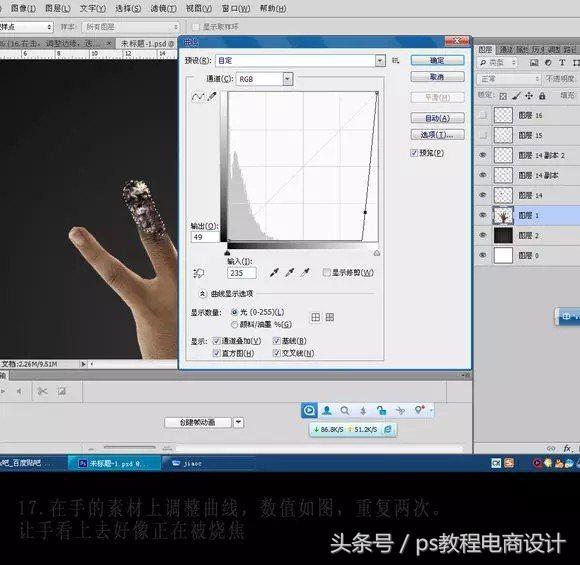Click the transition icon beside the scissors
Screen dimensions: 580x565
[x=61, y=391]
